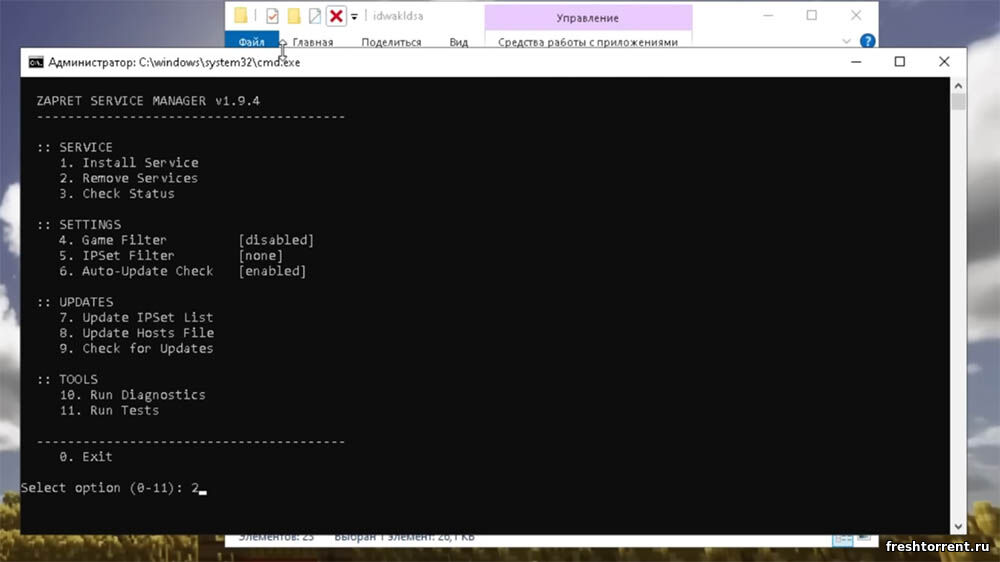Select the Поделиться ribbon tab

click(391, 42)
